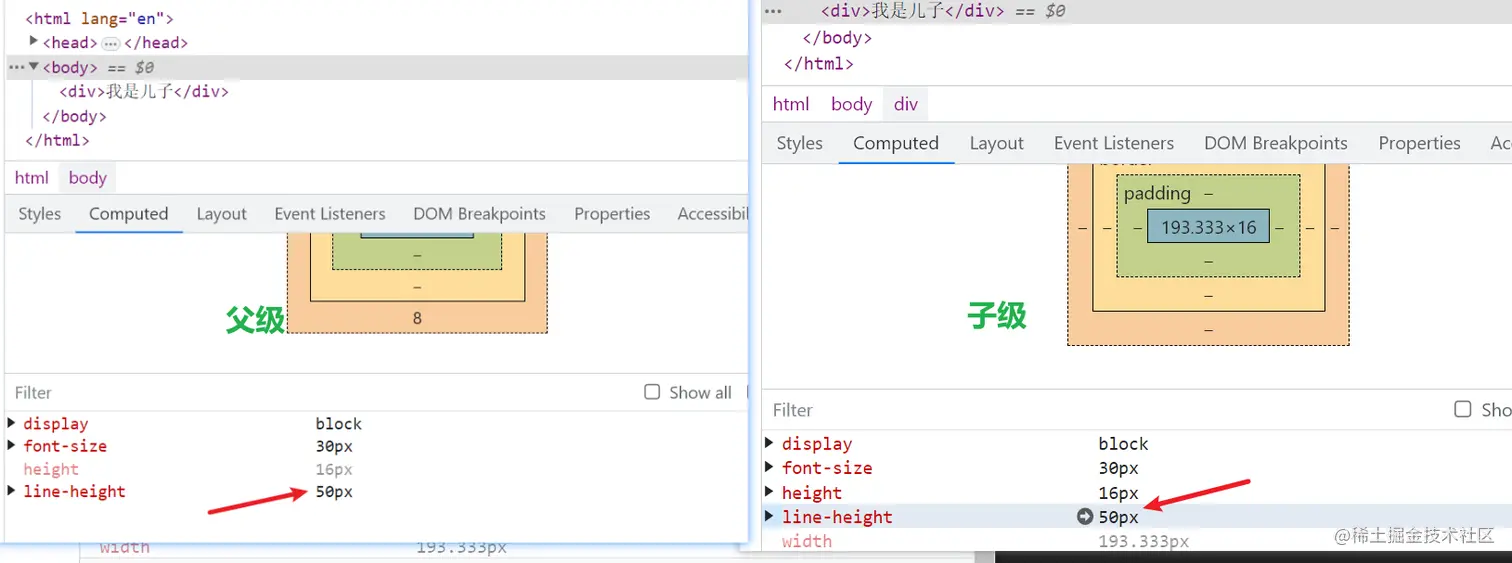Expand height property in right computed list
Viewport: 1512px width, 563px height.
coord(769,492)
